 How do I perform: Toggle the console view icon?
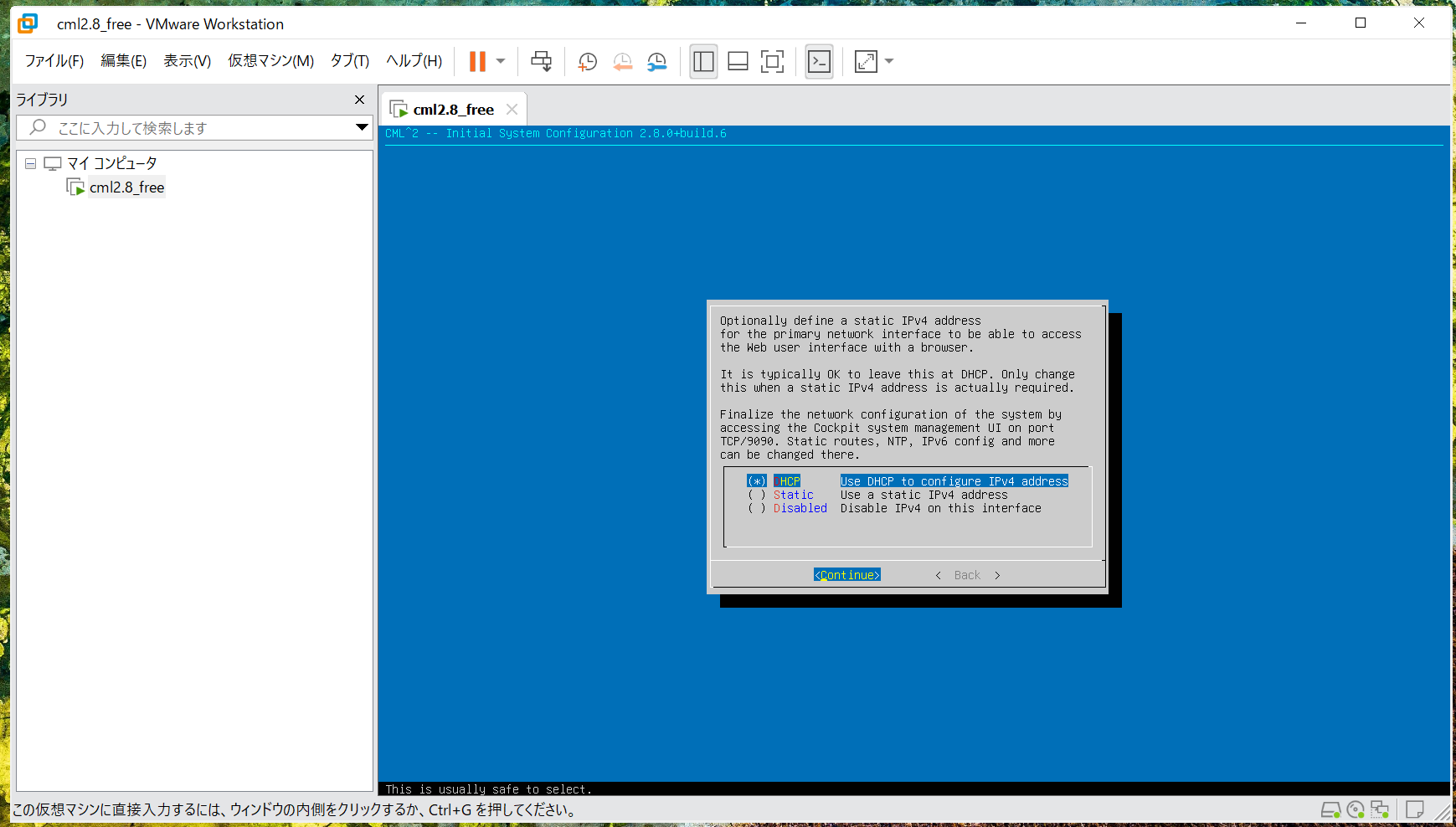(x=819, y=61)
